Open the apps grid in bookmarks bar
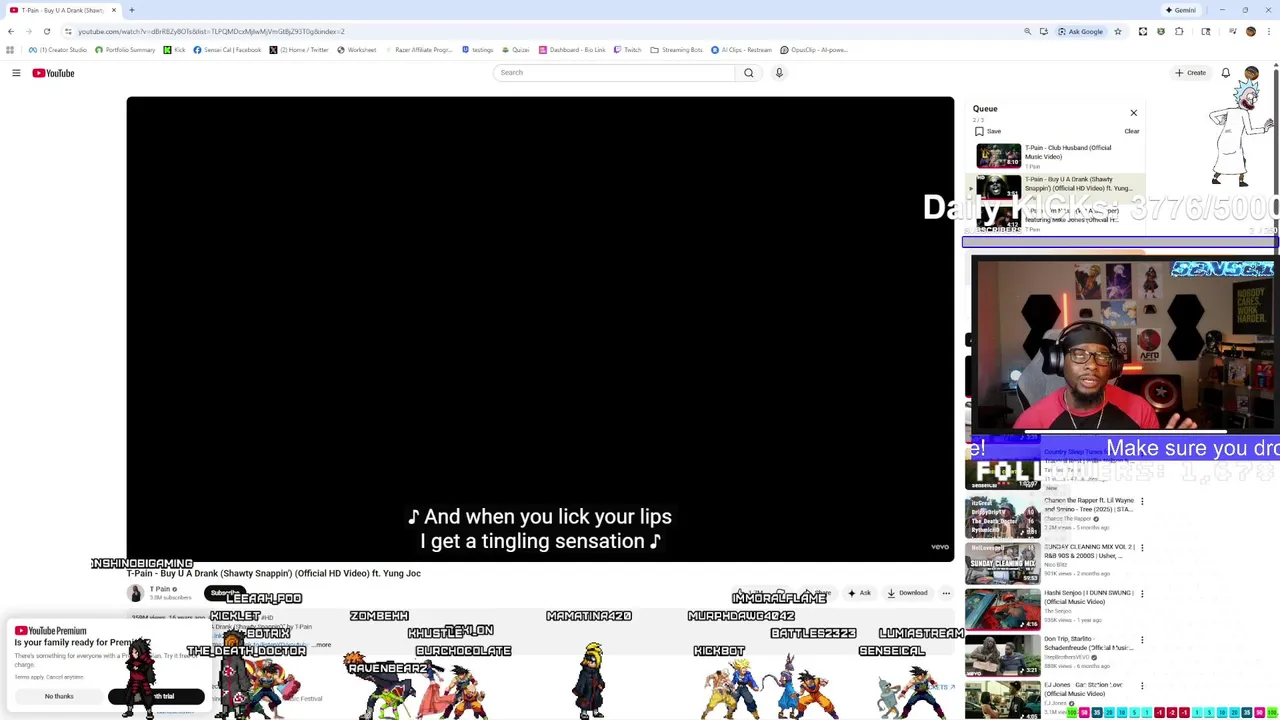The height and width of the screenshot is (720, 1280). 10,50
